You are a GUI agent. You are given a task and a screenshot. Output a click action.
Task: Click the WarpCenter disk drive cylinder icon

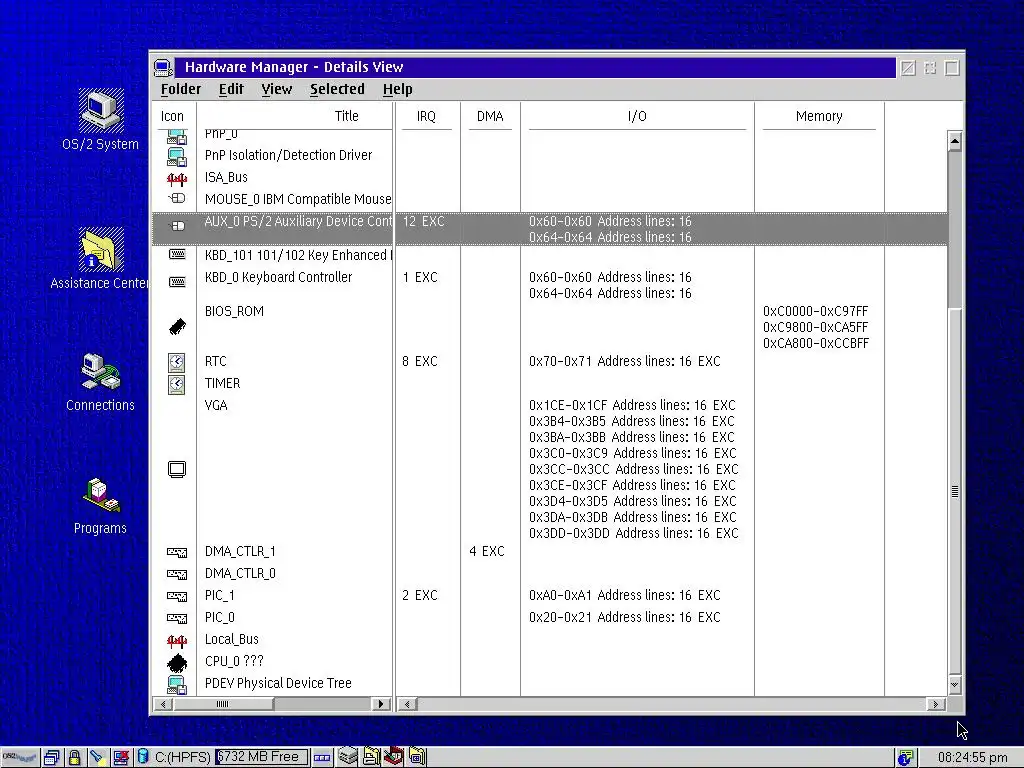coord(143,757)
